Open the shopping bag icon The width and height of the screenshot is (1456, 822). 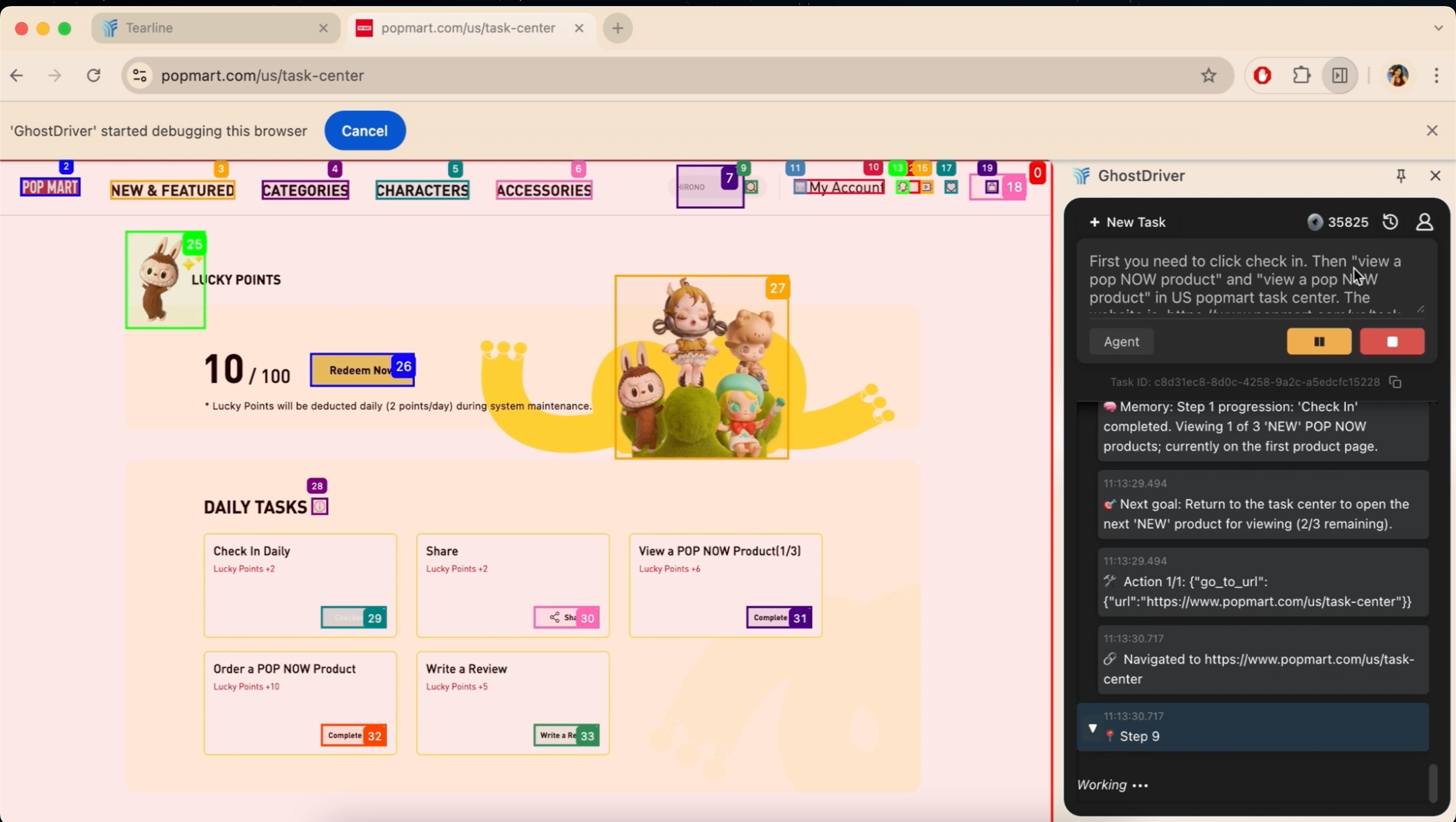pos(992,187)
